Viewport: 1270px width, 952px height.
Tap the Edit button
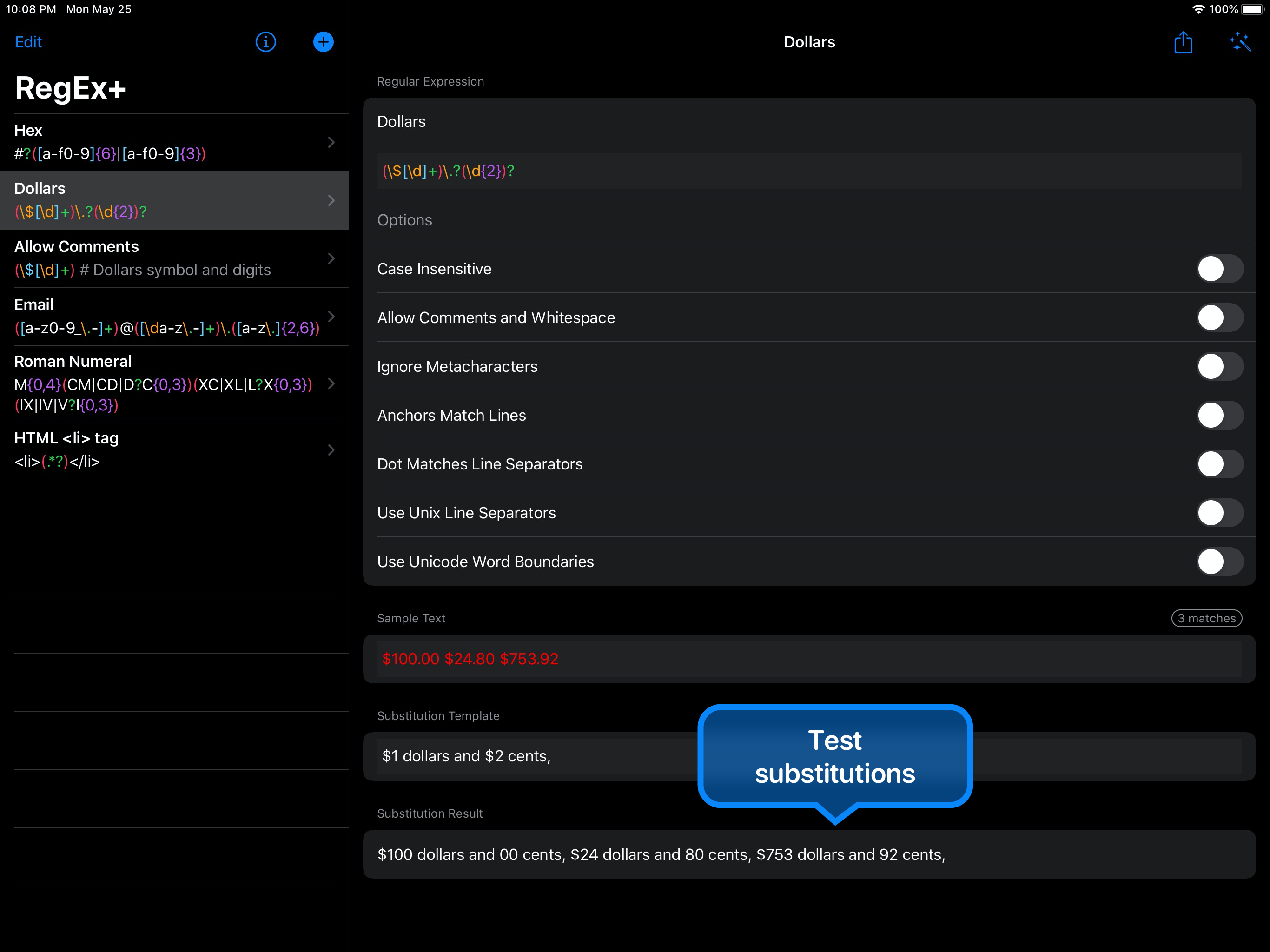click(x=28, y=42)
